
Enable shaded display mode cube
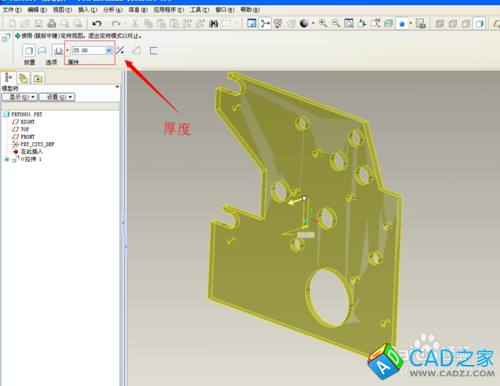tap(479, 23)
